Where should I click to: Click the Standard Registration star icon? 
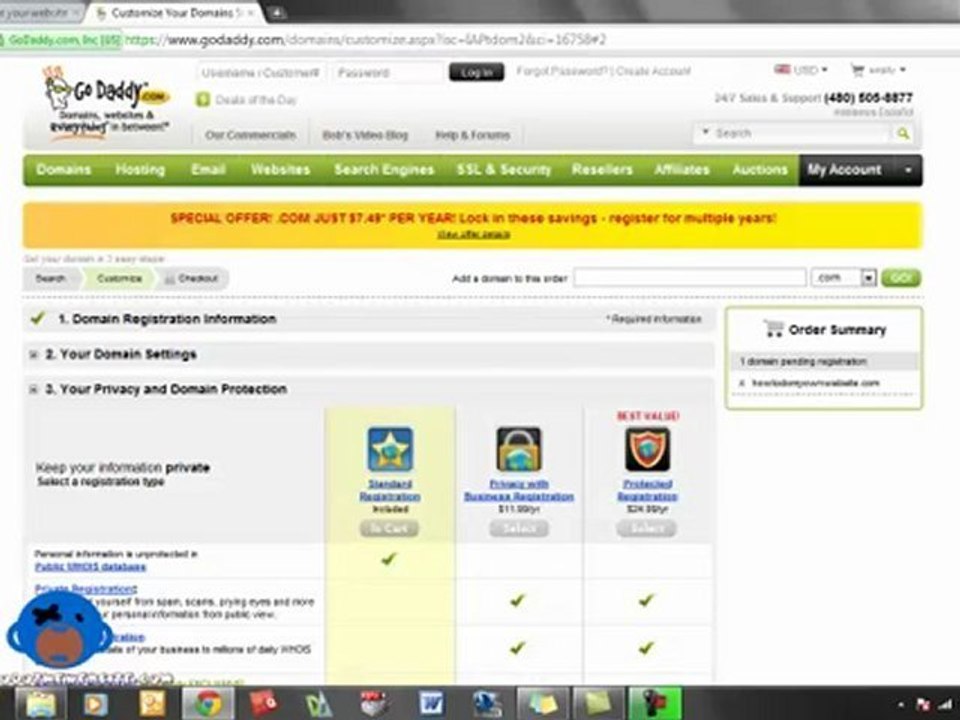point(390,449)
